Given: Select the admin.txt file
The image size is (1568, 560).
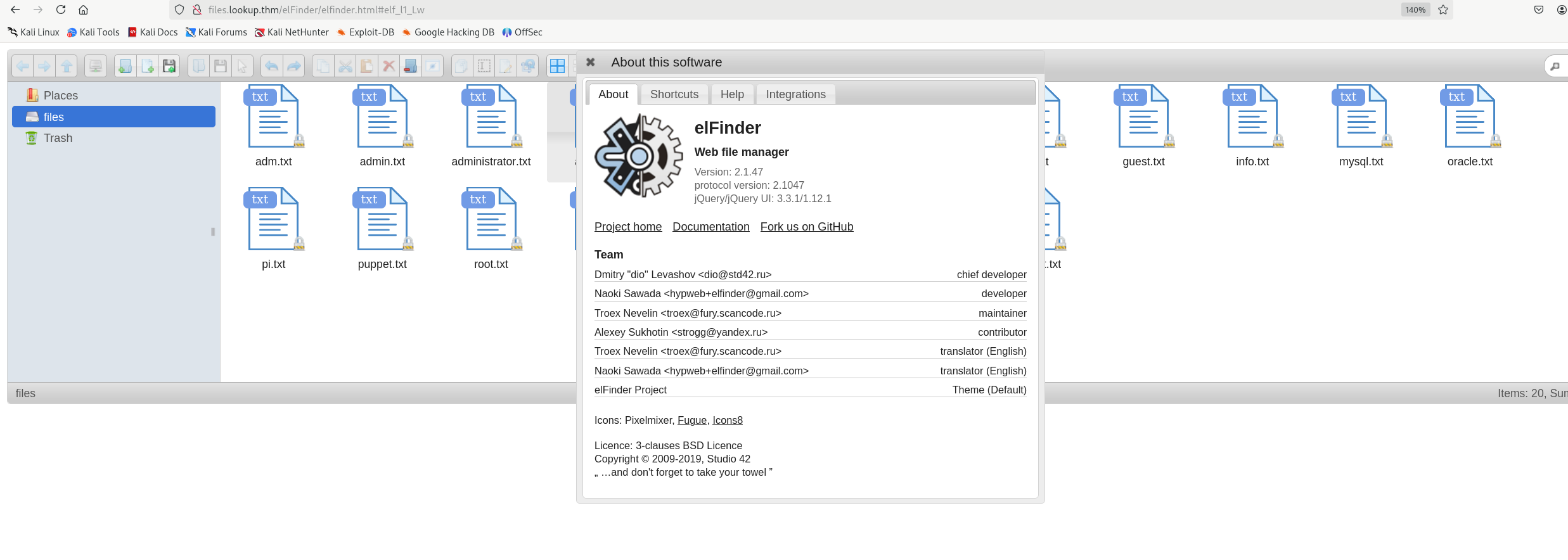Looking at the screenshot, I should click(x=382, y=127).
